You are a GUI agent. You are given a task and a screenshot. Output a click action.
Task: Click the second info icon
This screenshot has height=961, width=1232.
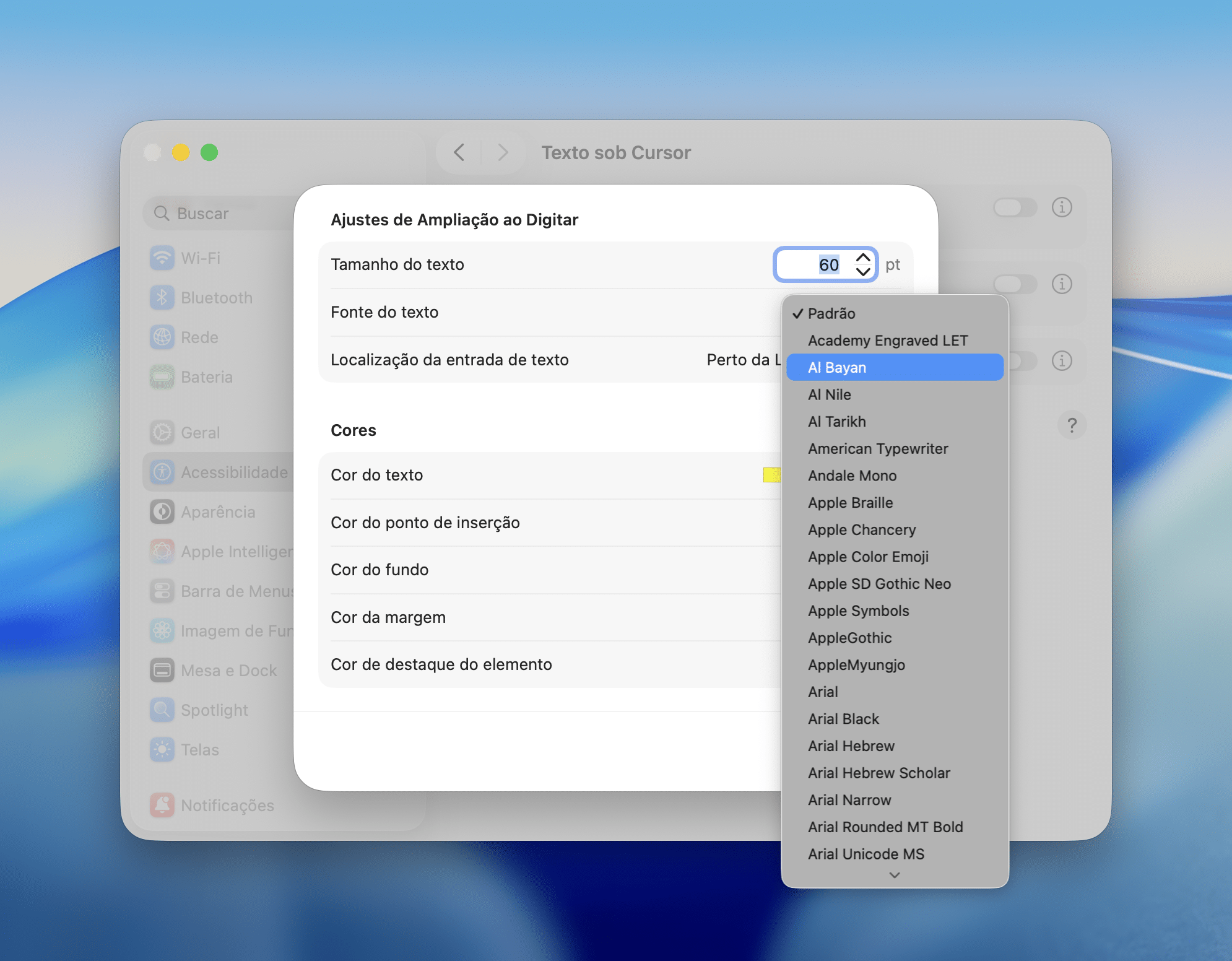1062,284
